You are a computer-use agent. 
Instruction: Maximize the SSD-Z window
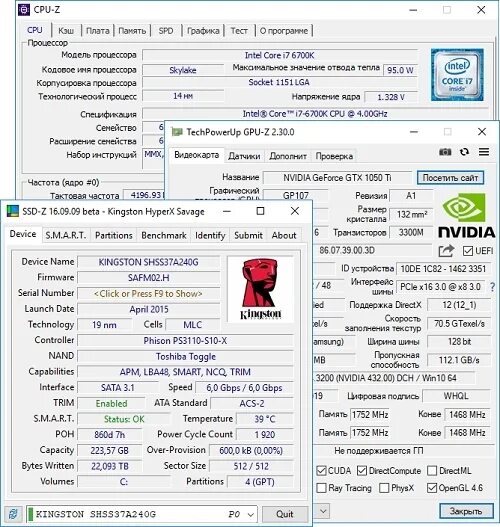260,211
